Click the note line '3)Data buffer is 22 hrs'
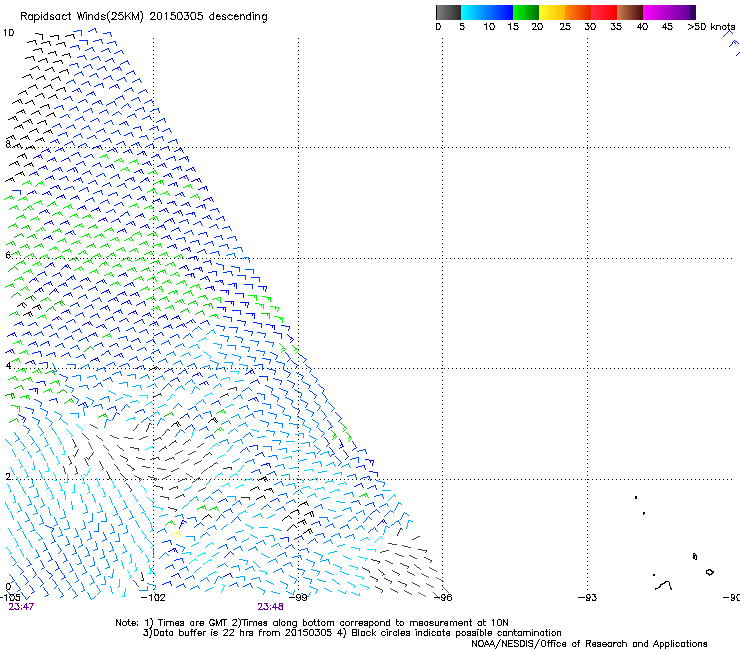The width and height of the screenshot is (740, 650). (352, 633)
